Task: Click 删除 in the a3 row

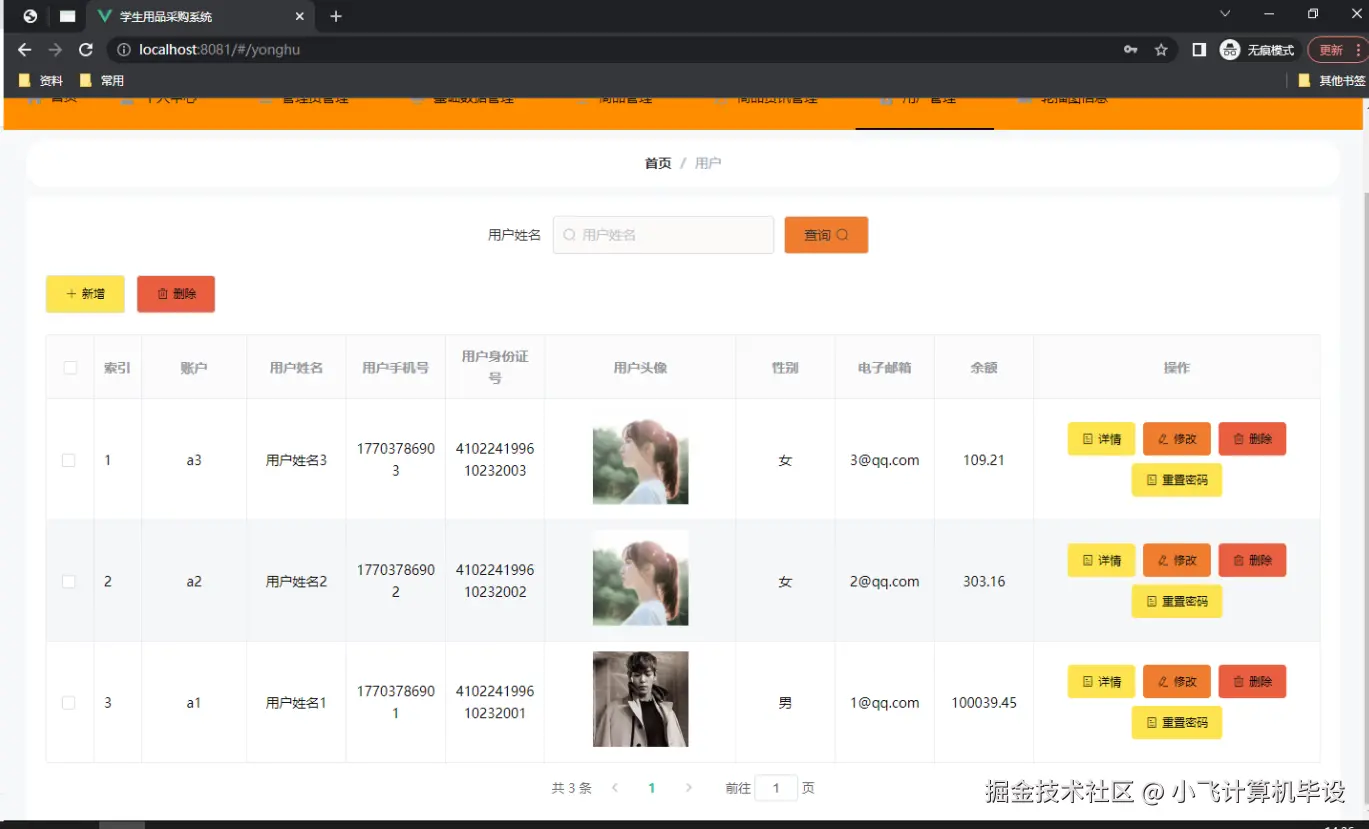Action: (x=1252, y=439)
